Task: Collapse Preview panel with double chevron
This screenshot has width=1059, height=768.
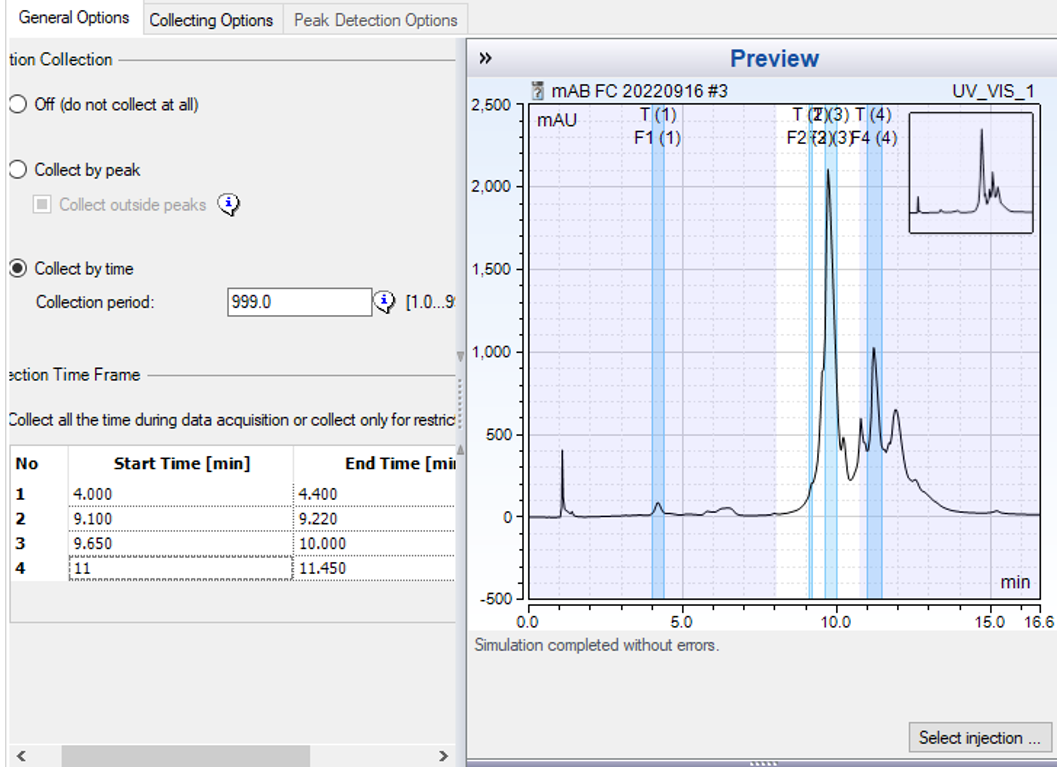Action: tap(485, 58)
